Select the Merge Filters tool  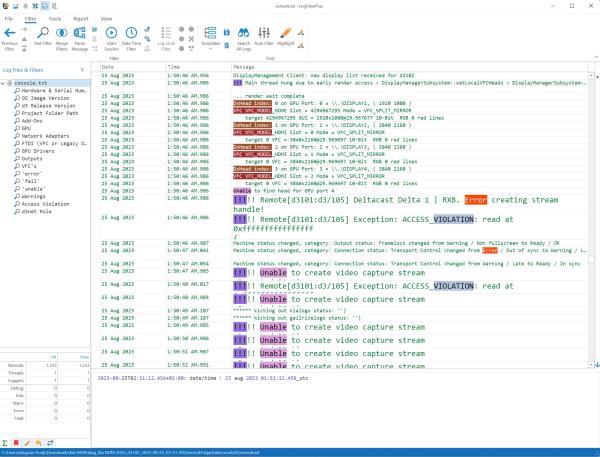click(62, 38)
